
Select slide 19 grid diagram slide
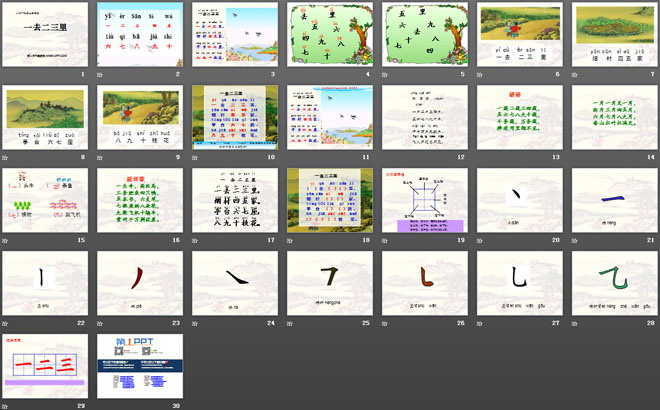coord(425,200)
